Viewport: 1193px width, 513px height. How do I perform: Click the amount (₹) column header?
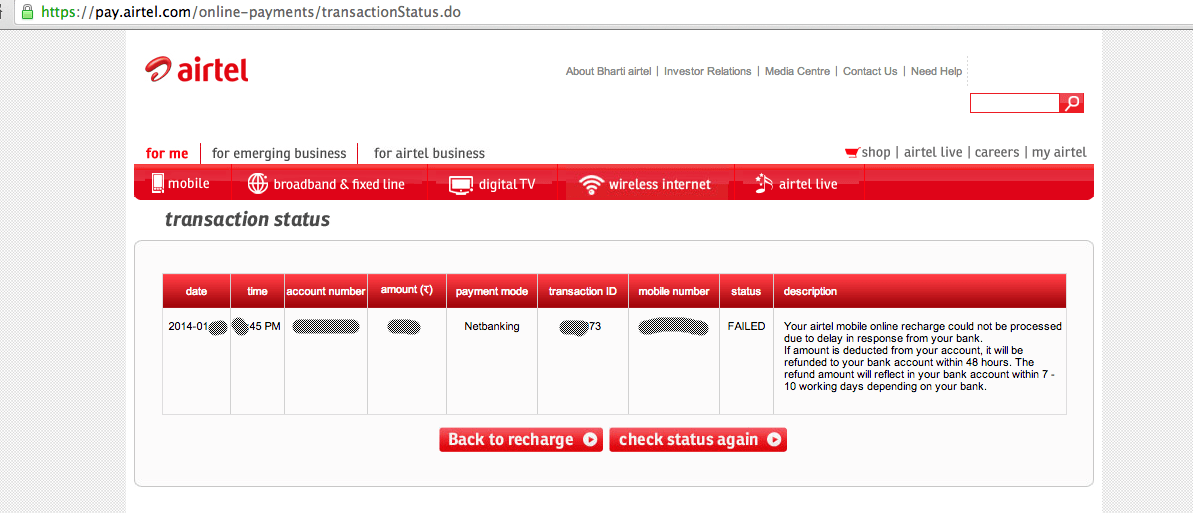(406, 291)
